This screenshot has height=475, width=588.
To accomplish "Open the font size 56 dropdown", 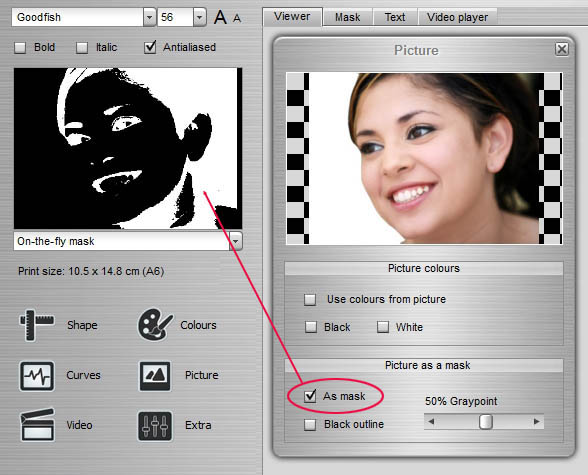I will click(200, 17).
